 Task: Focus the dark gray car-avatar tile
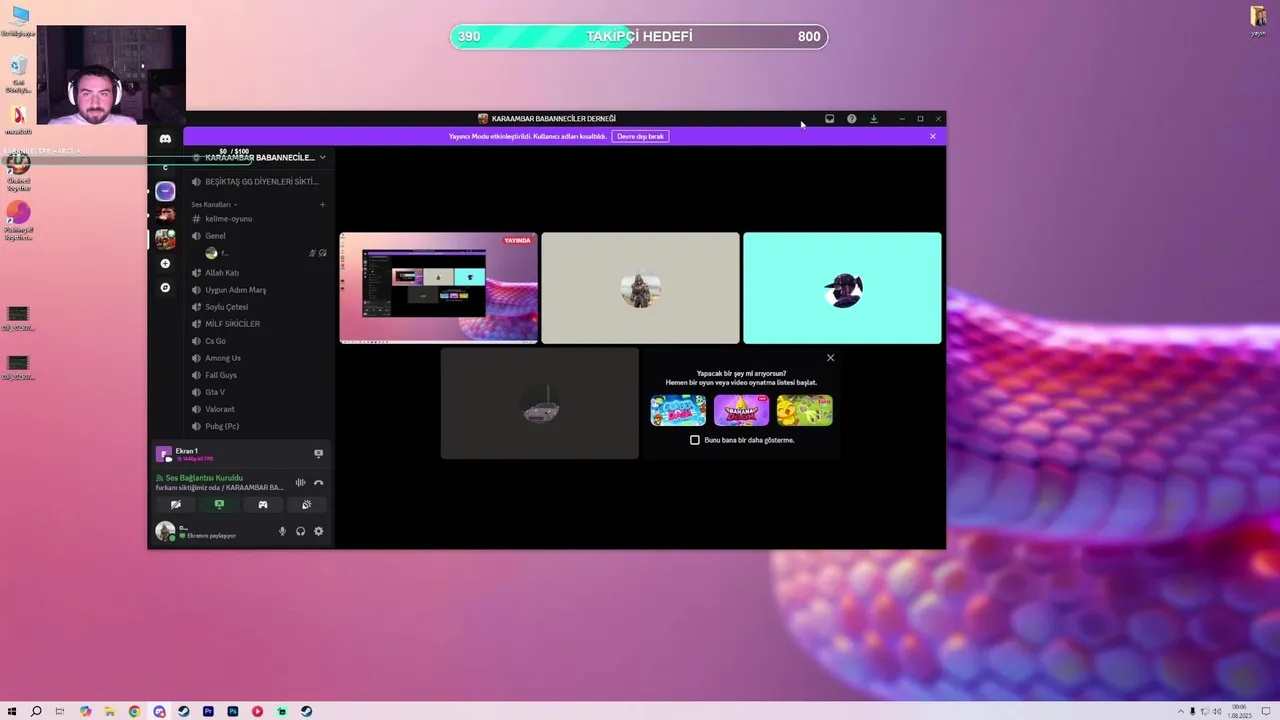coord(539,403)
